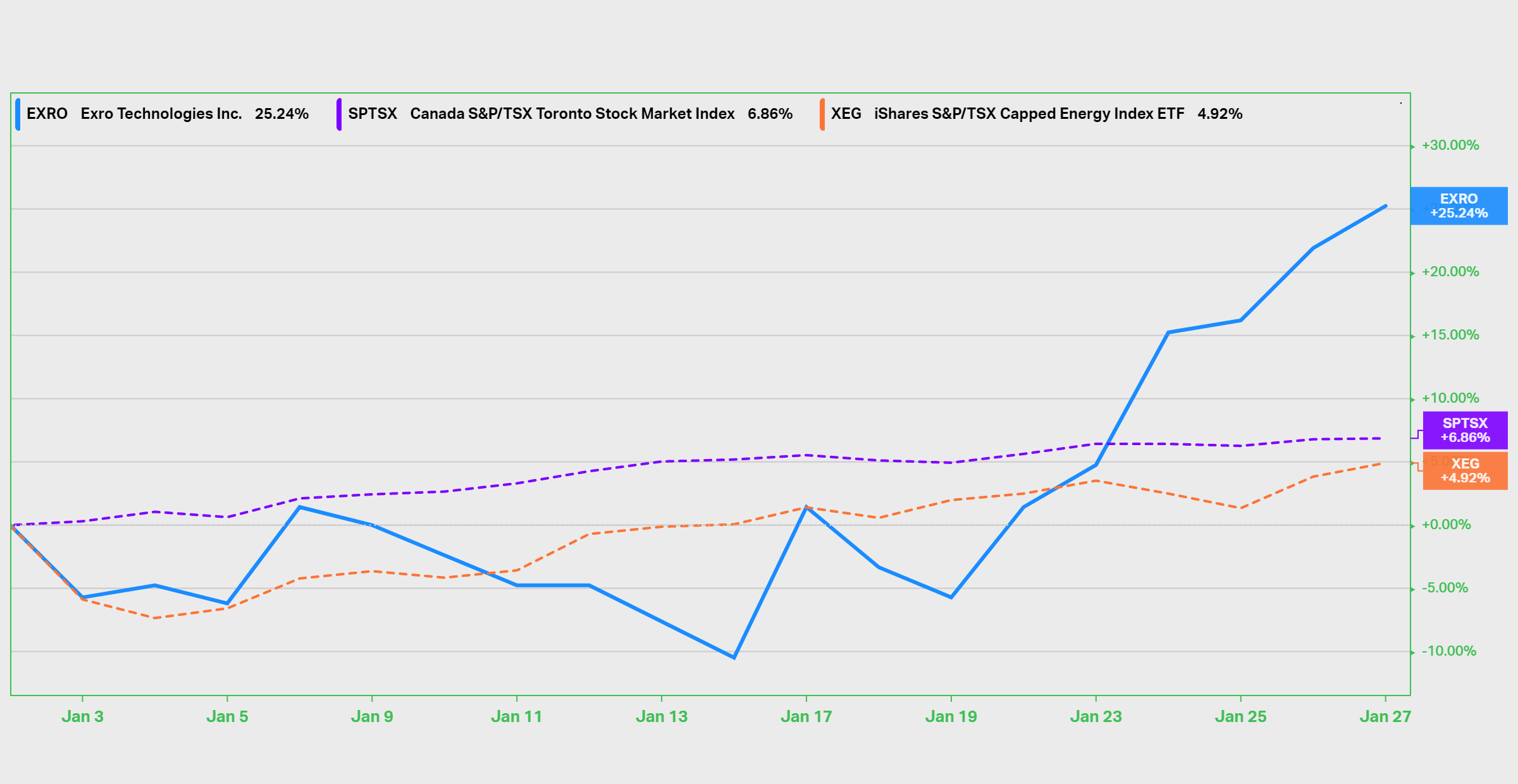1518x784 pixels.
Task: Click the purple SPTSX legend color marker
Action: pos(340,114)
